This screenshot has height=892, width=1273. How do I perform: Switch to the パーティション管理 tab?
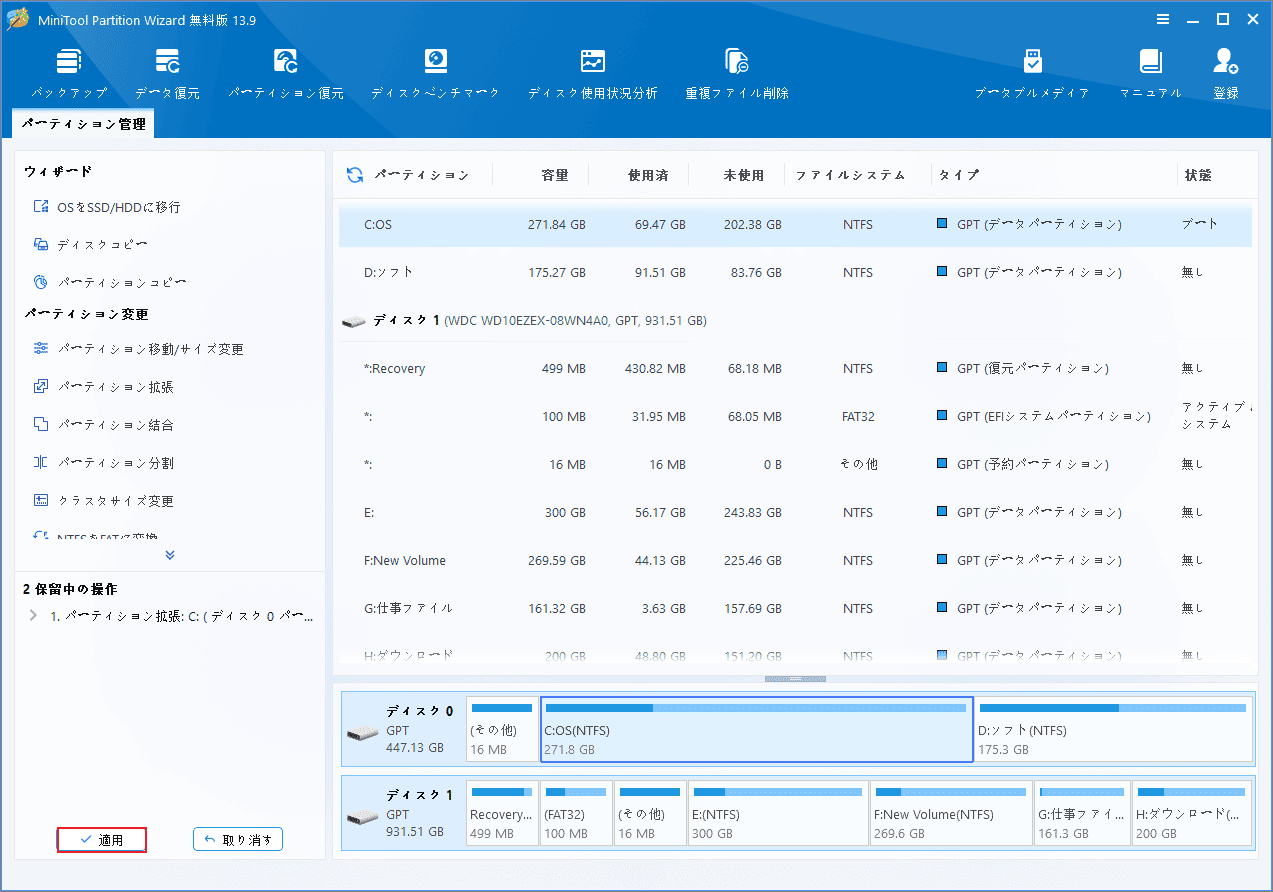coord(83,124)
